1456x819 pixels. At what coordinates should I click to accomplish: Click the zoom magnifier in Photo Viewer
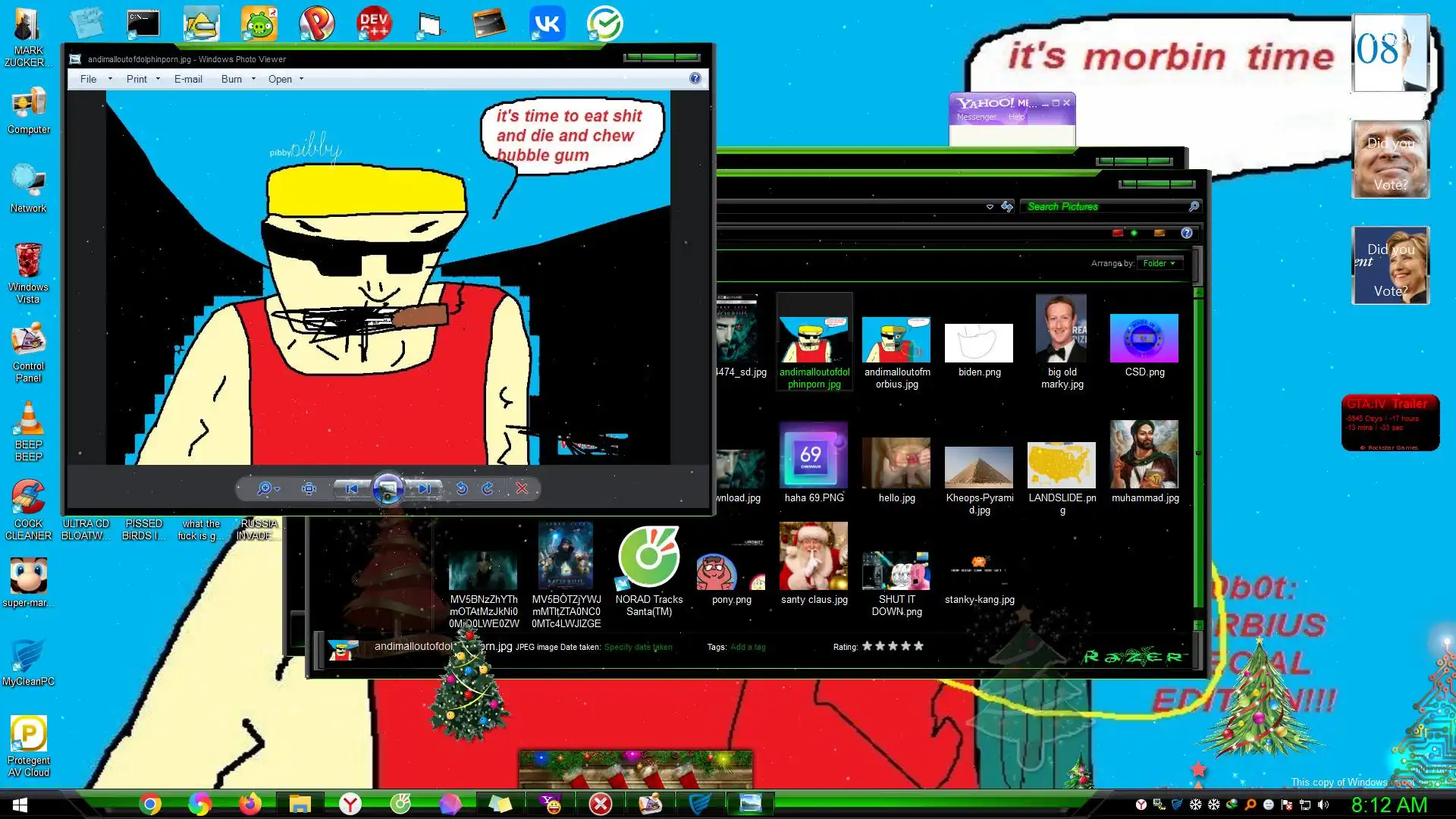tap(265, 489)
